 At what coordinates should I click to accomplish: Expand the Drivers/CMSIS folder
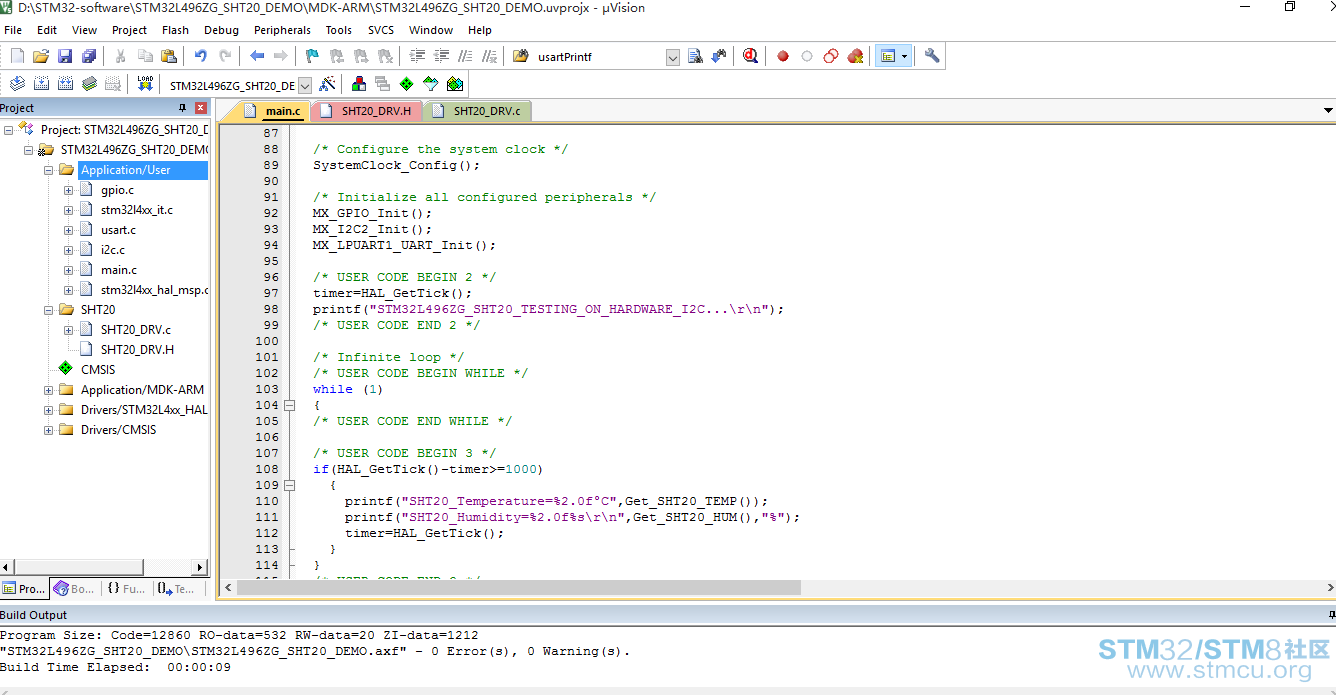(x=48, y=430)
